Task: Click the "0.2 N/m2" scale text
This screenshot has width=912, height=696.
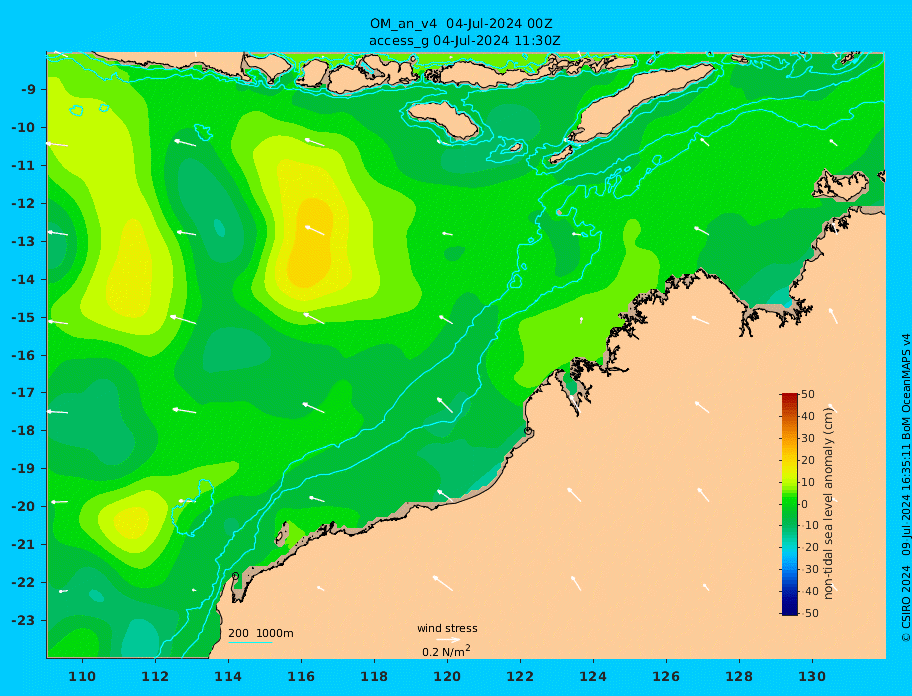Action: pos(446,651)
